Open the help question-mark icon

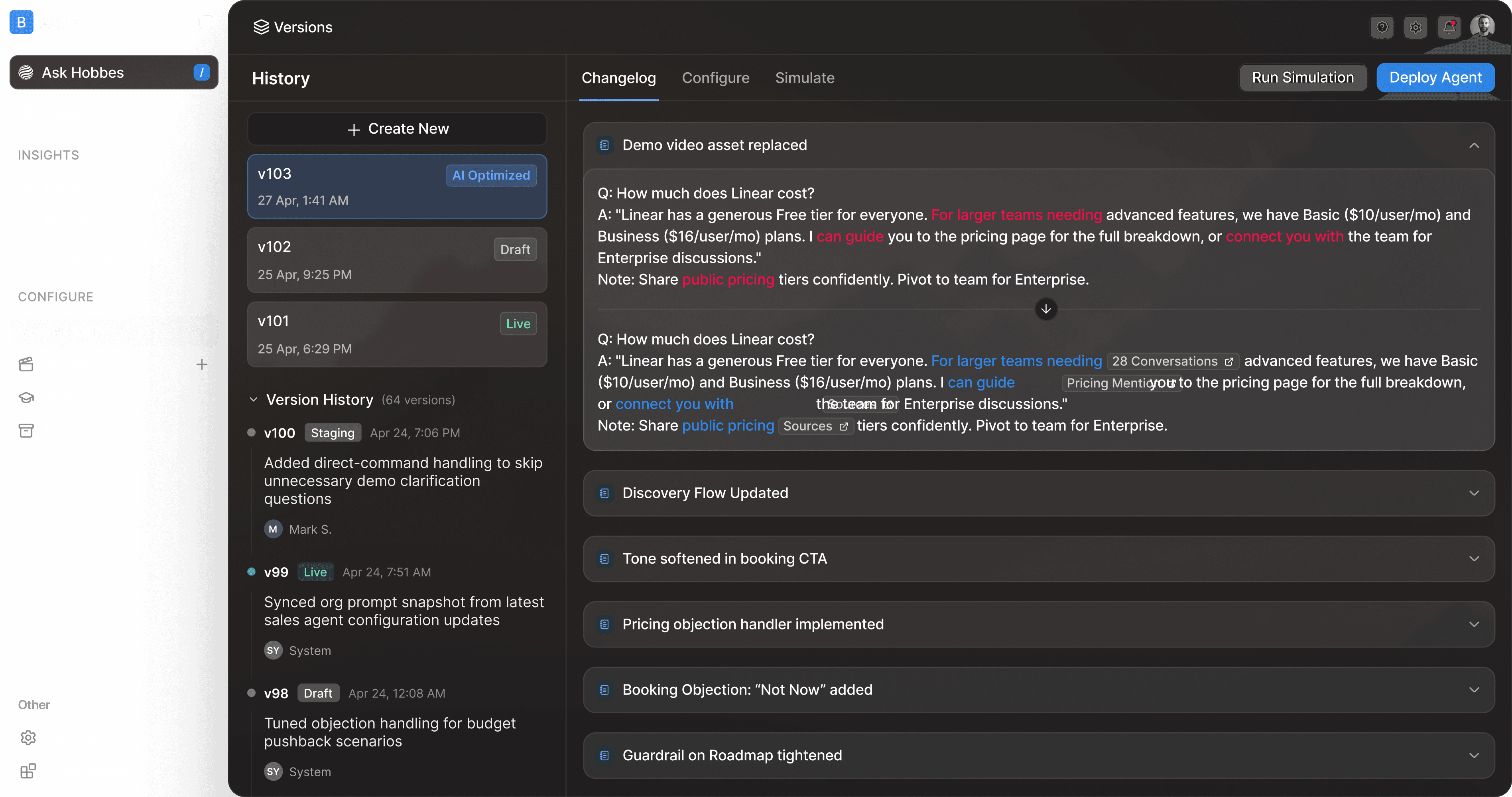coord(1382,27)
